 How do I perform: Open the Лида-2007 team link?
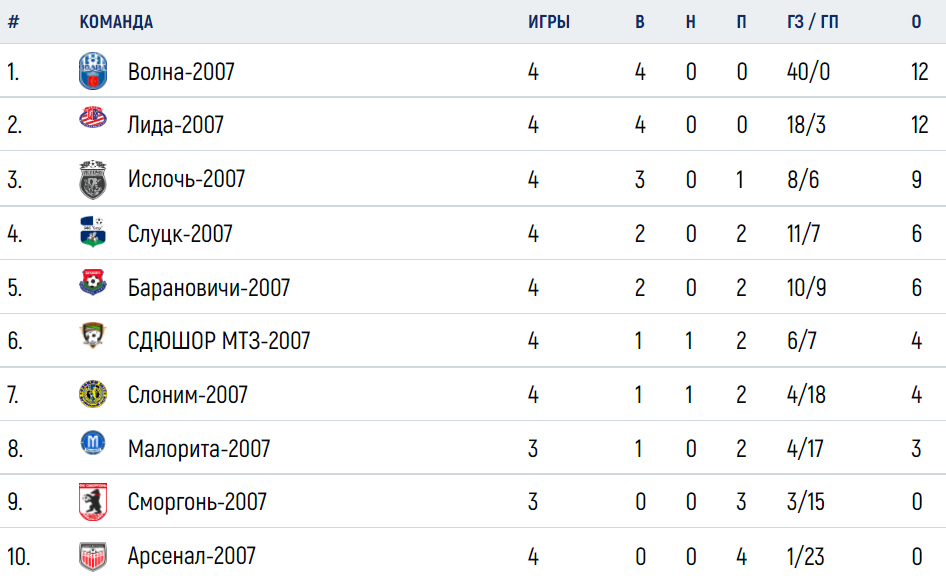(176, 125)
